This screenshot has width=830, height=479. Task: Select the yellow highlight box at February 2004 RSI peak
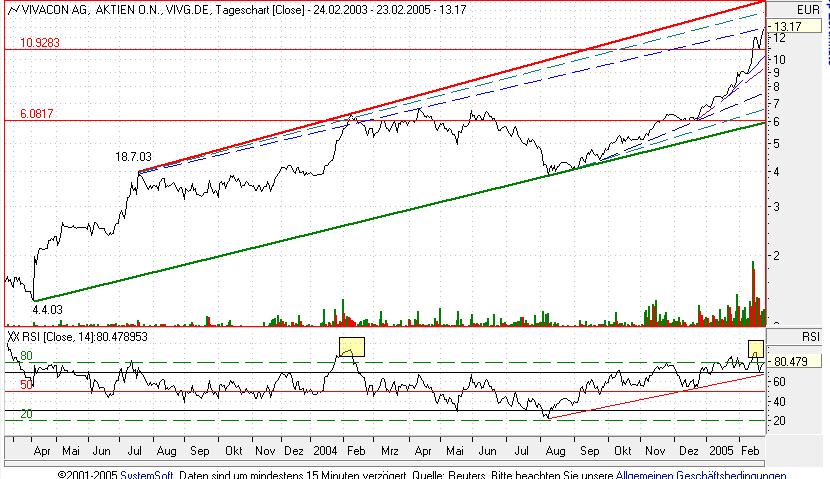[x=351, y=347]
